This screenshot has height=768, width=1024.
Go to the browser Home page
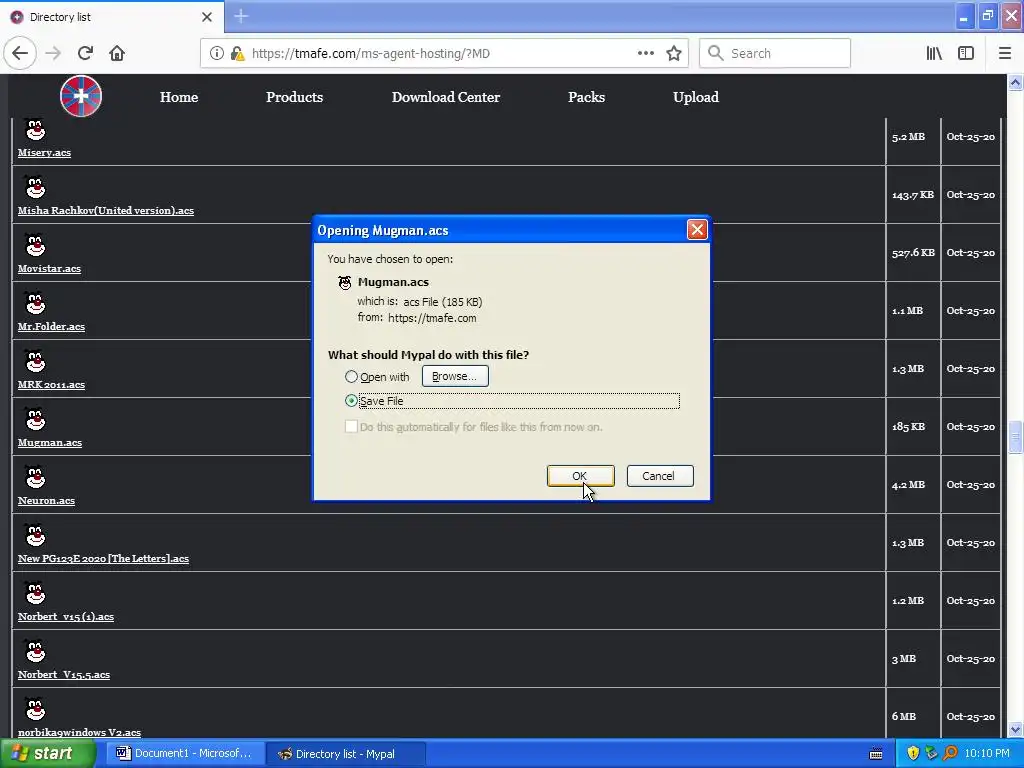coord(117,53)
